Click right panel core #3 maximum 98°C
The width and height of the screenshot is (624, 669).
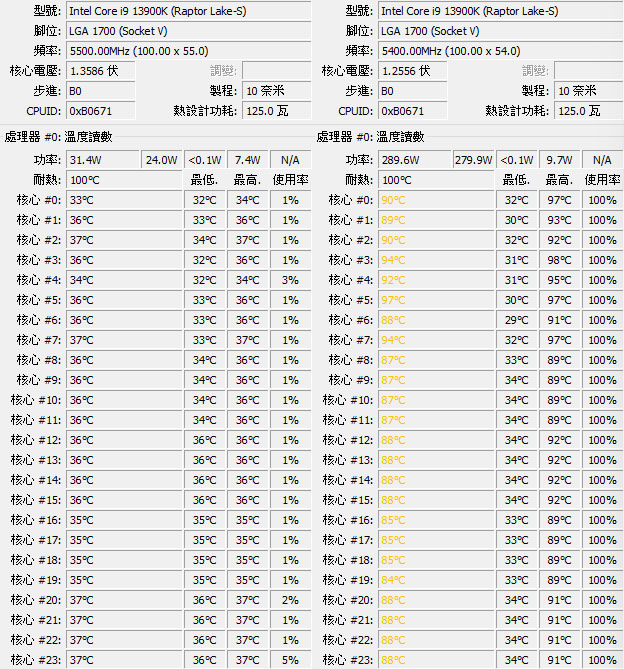[x=559, y=260]
